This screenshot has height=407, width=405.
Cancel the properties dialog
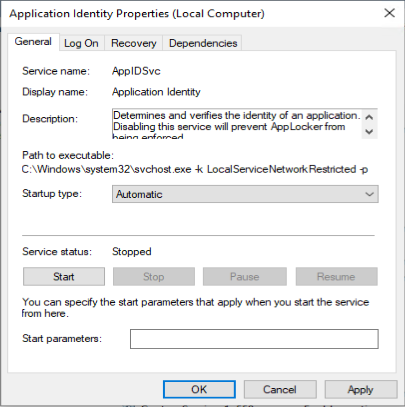pyautogui.click(x=280, y=389)
